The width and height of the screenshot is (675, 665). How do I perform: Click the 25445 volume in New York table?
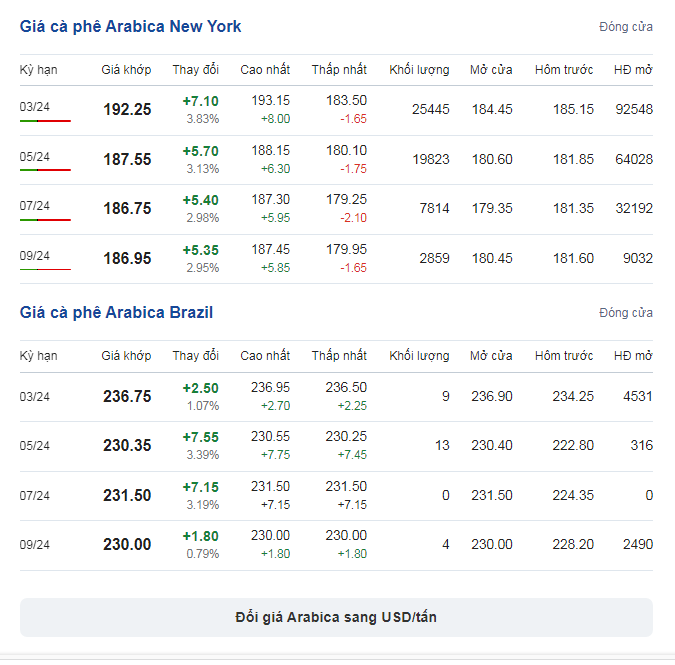[430, 109]
